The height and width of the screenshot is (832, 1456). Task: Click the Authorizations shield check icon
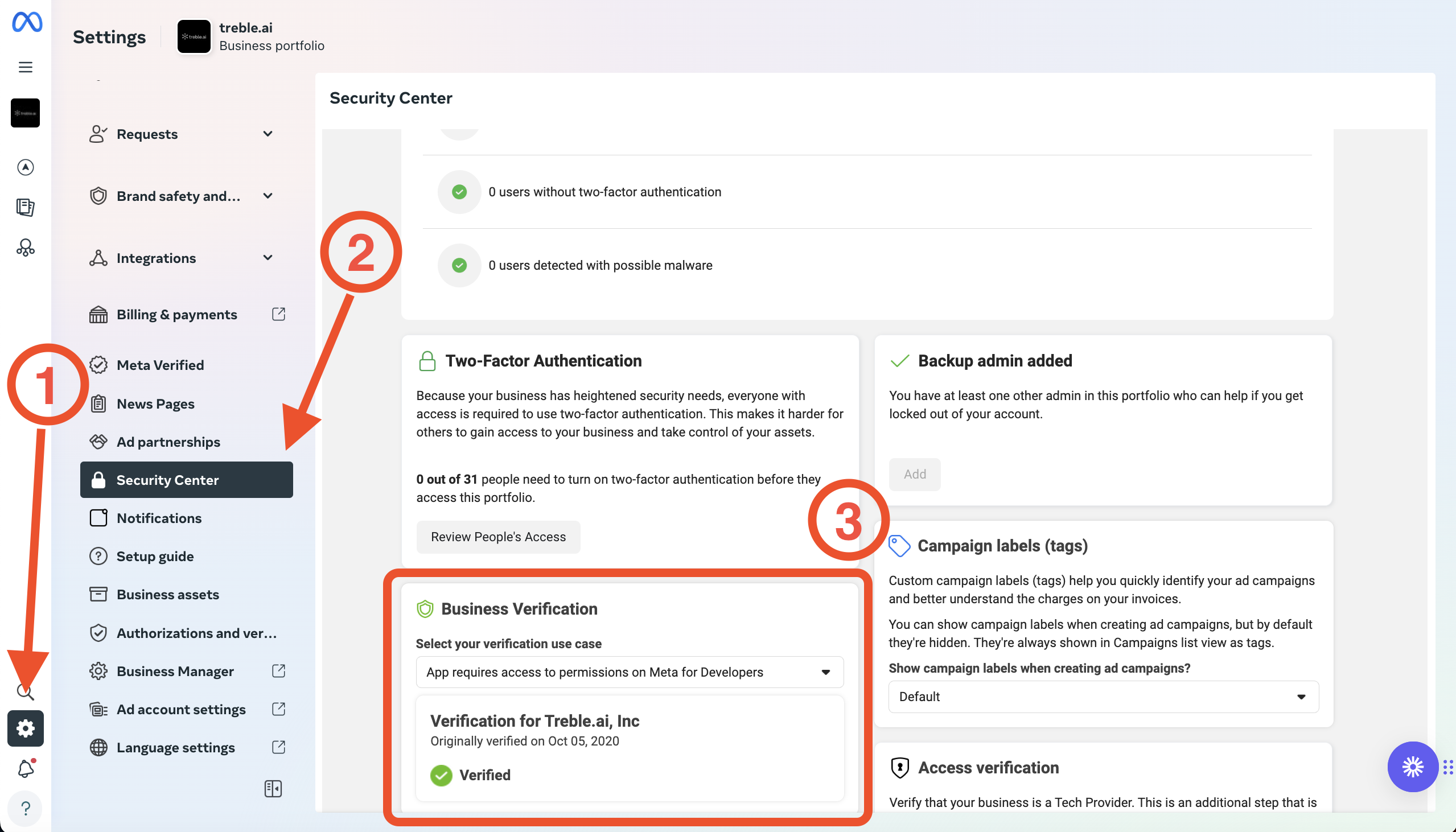(98, 633)
